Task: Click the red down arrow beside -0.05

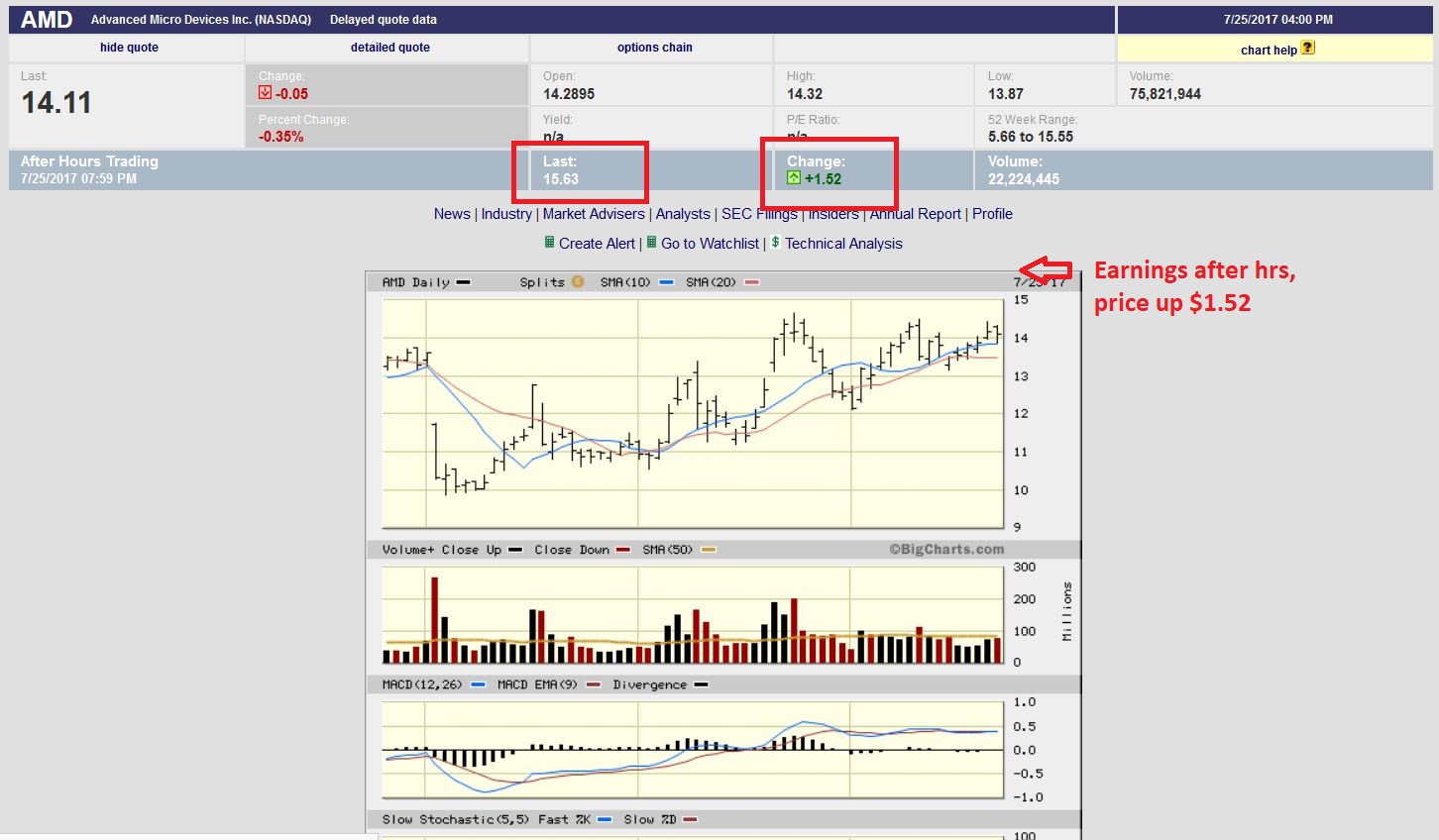Action: pyautogui.click(x=265, y=93)
